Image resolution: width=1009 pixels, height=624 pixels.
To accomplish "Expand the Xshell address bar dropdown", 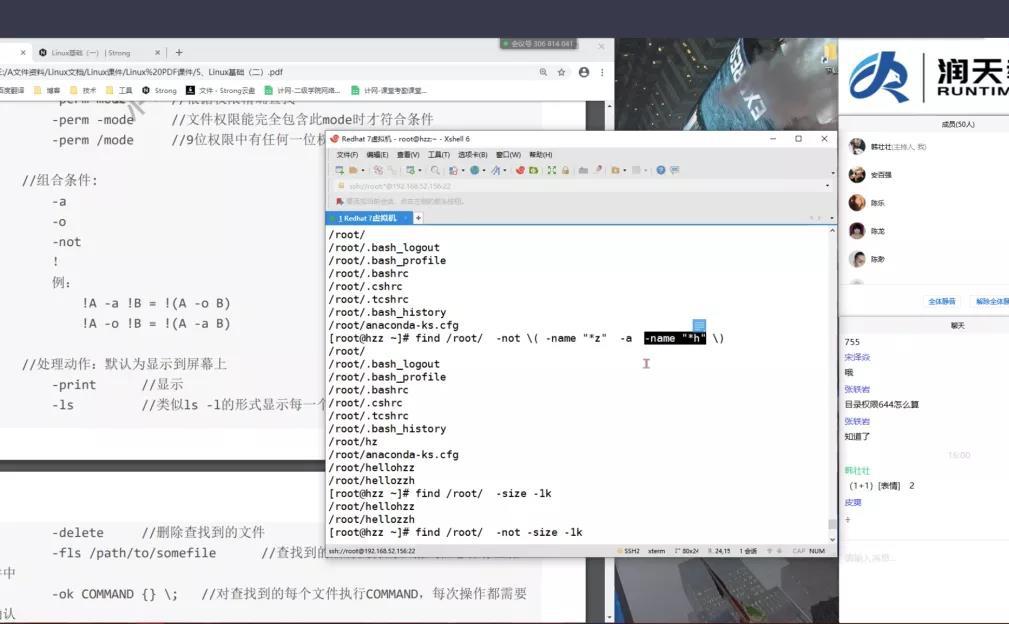I will click(x=827, y=186).
